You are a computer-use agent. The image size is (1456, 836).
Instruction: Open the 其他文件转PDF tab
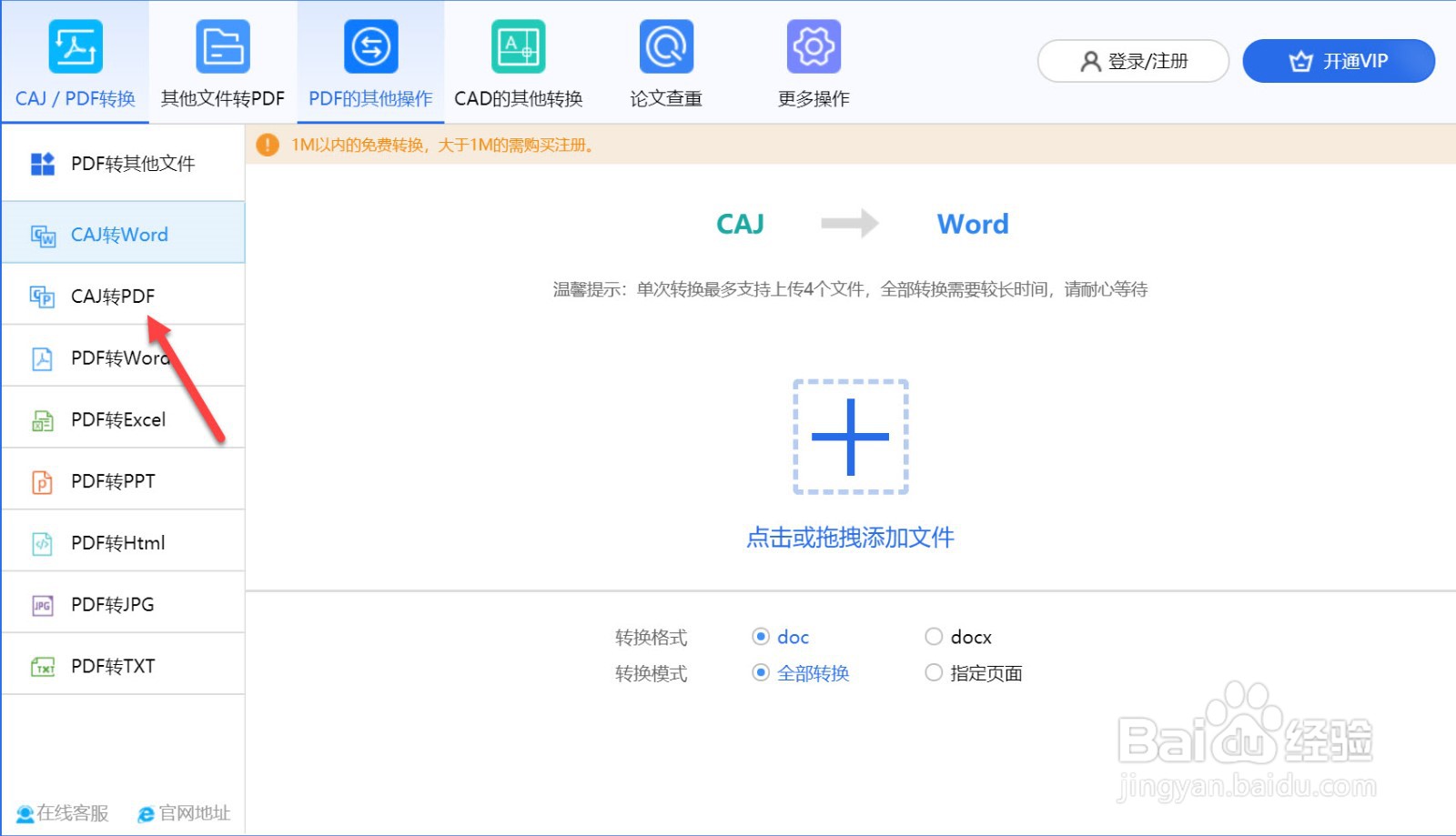click(x=223, y=62)
